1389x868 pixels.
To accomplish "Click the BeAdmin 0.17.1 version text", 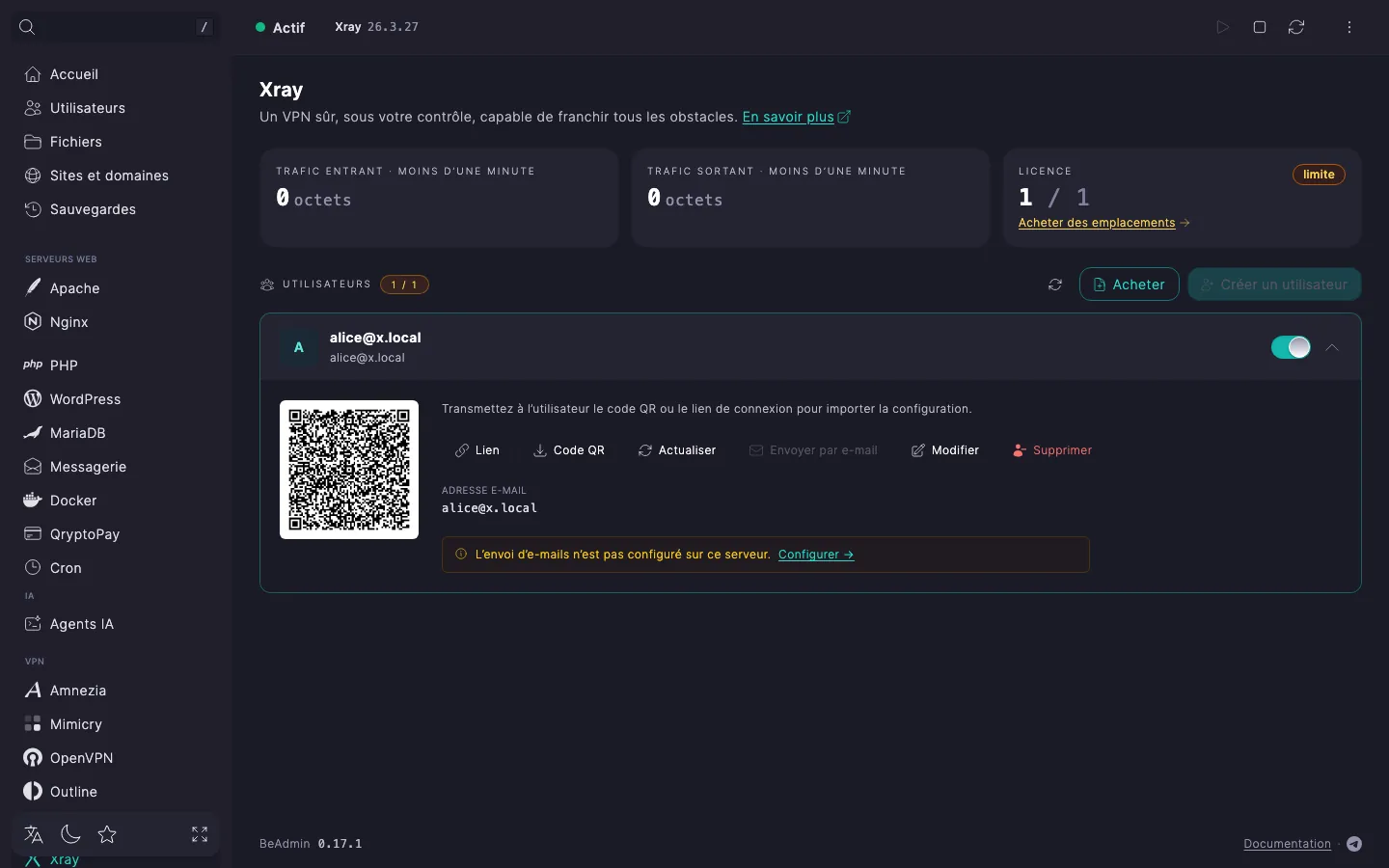I will point(311,844).
